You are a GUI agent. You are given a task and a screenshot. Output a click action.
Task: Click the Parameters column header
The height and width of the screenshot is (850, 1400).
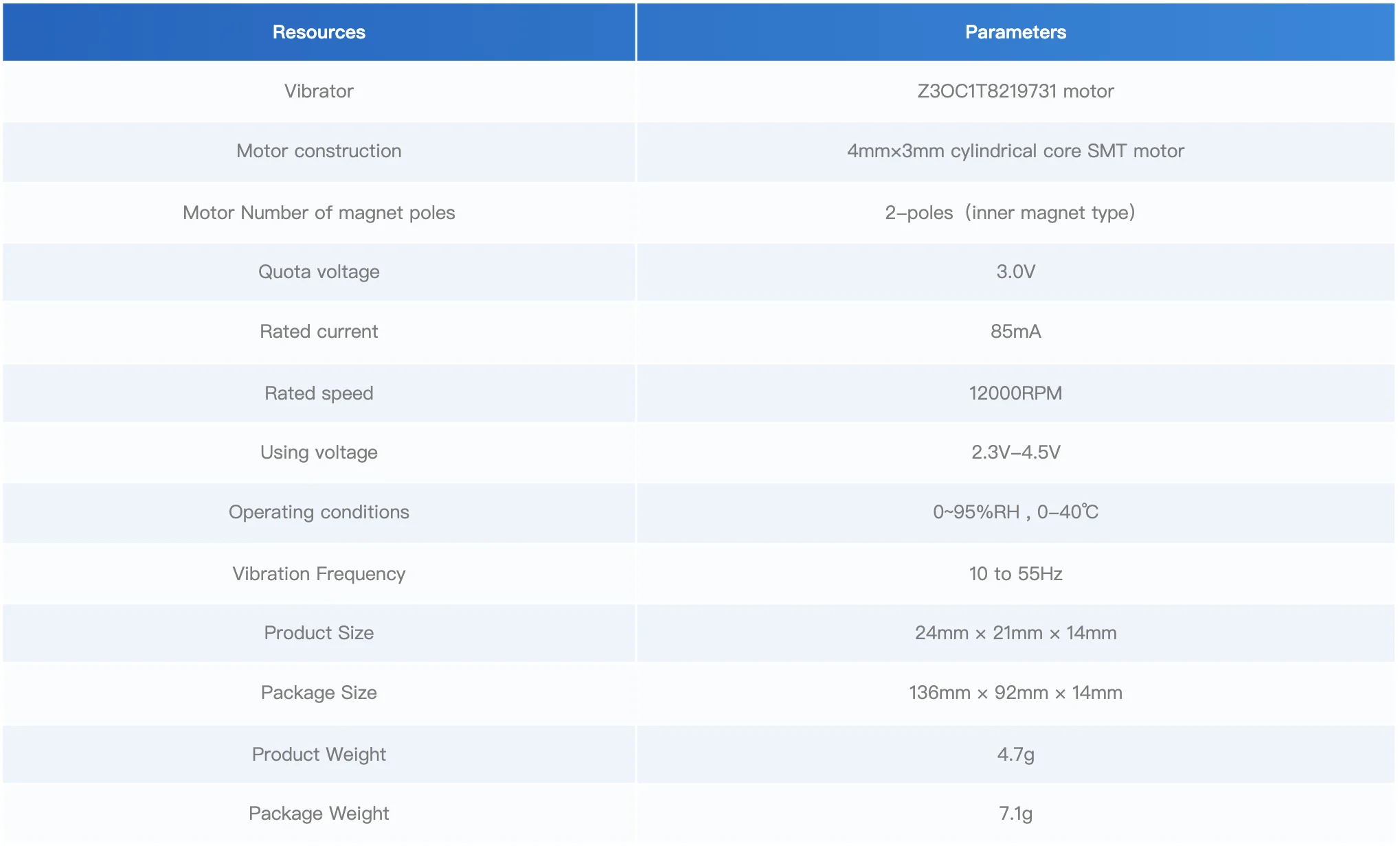point(1015,32)
